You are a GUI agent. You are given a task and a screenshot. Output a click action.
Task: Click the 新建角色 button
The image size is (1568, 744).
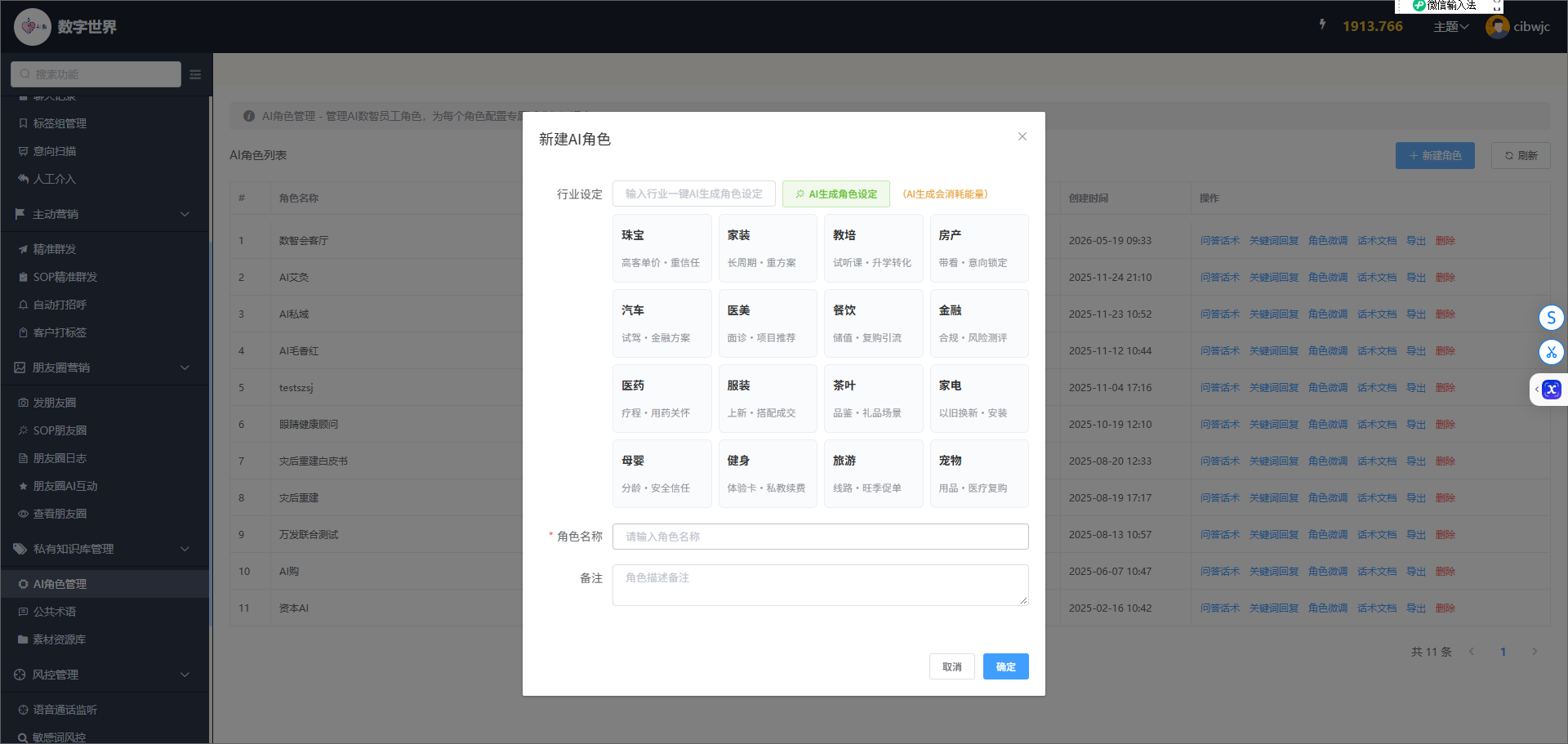pyautogui.click(x=1435, y=155)
